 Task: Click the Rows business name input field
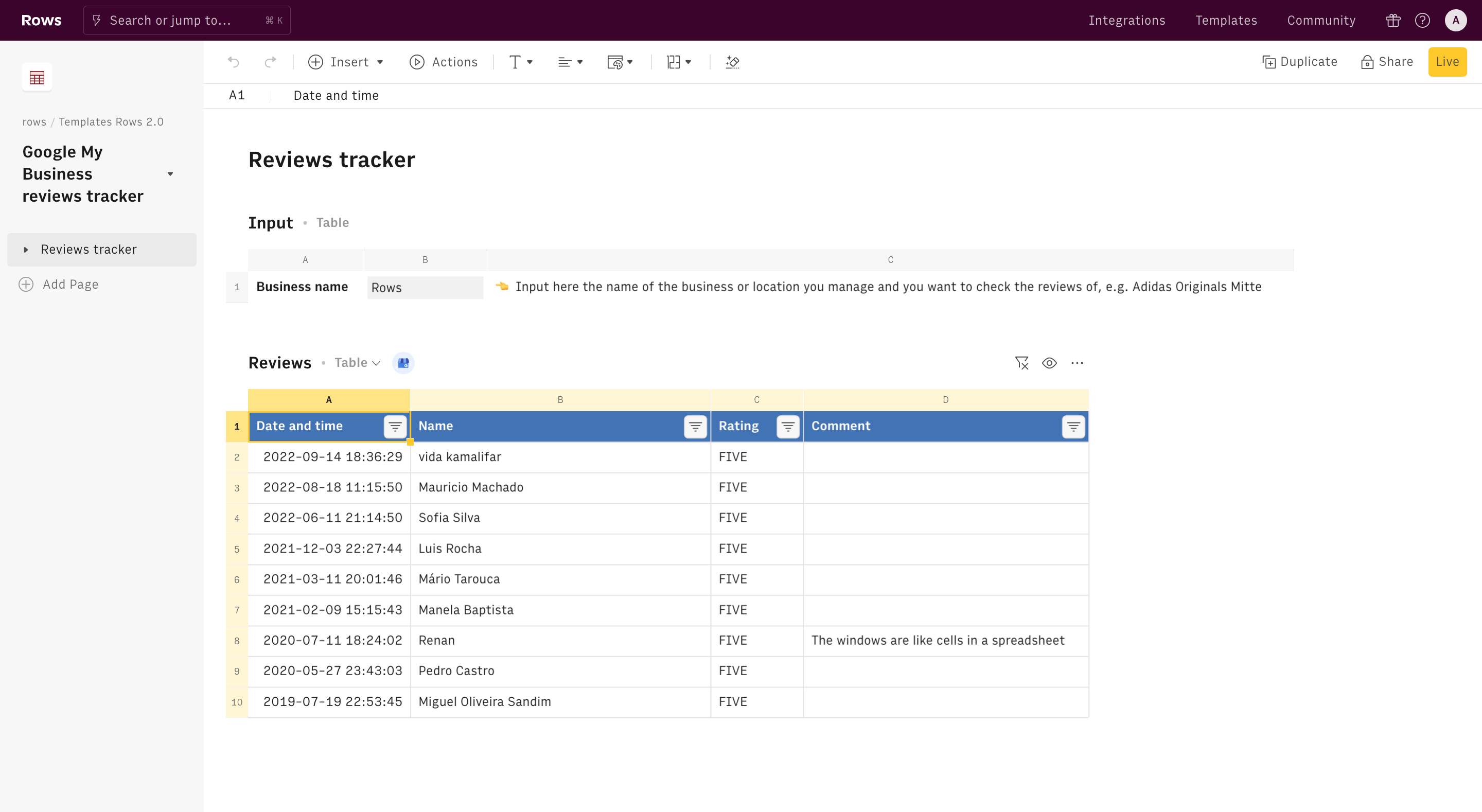click(x=425, y=287)
